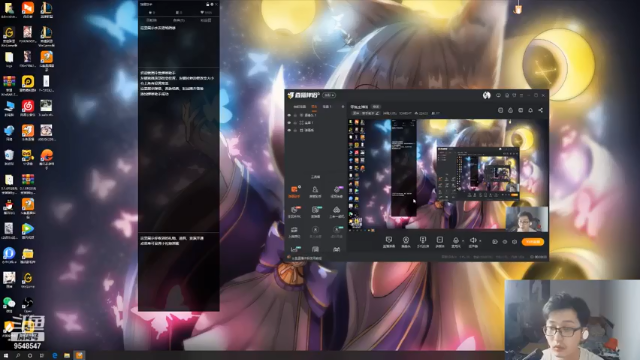The height and width of the screenshot is (360, 640).
Task: Click the speaker volume icon in stream toolbar
Action: (x=473, y=241)
